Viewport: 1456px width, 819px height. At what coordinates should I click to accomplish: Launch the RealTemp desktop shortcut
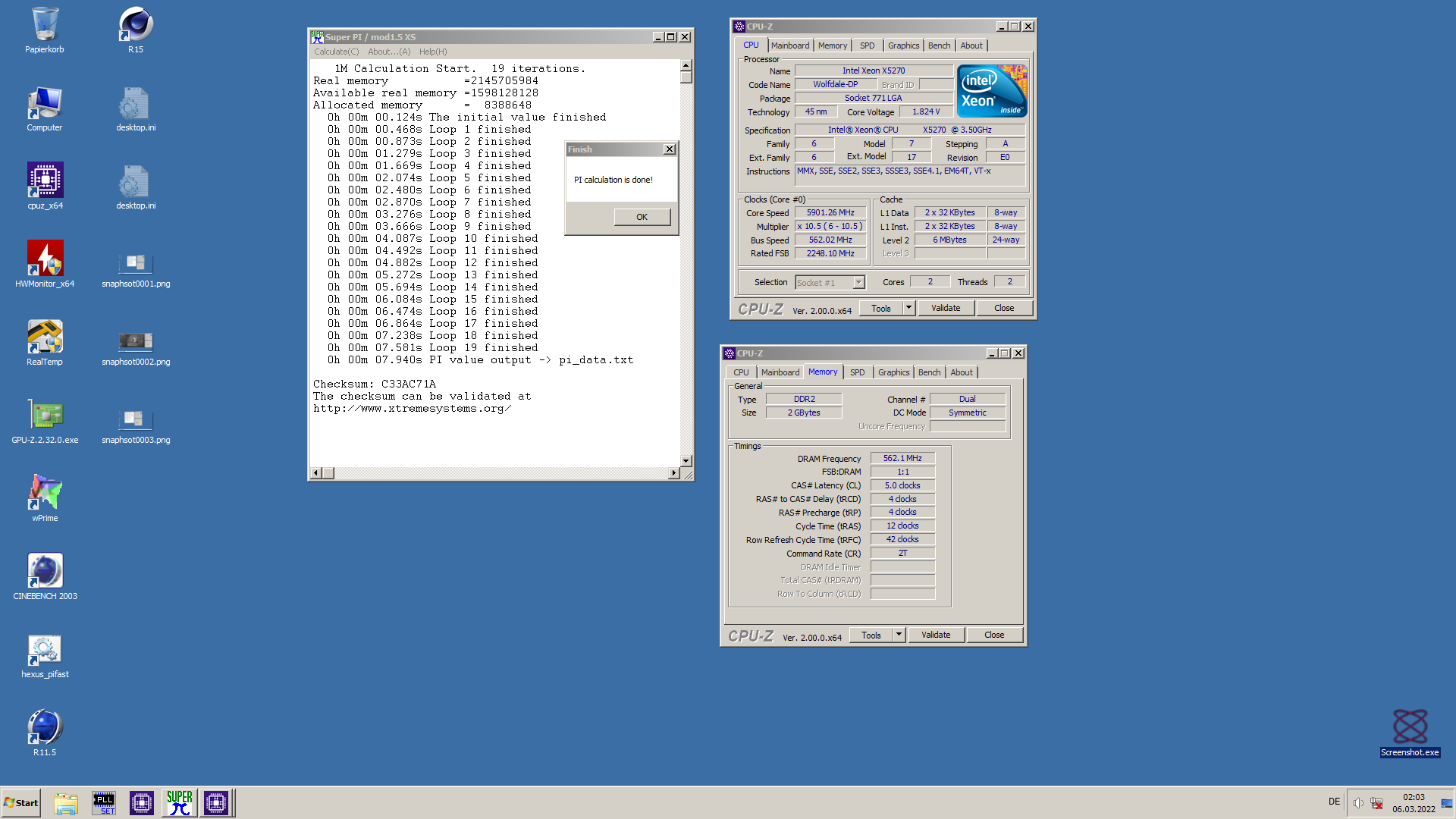[x=45, y=343]
